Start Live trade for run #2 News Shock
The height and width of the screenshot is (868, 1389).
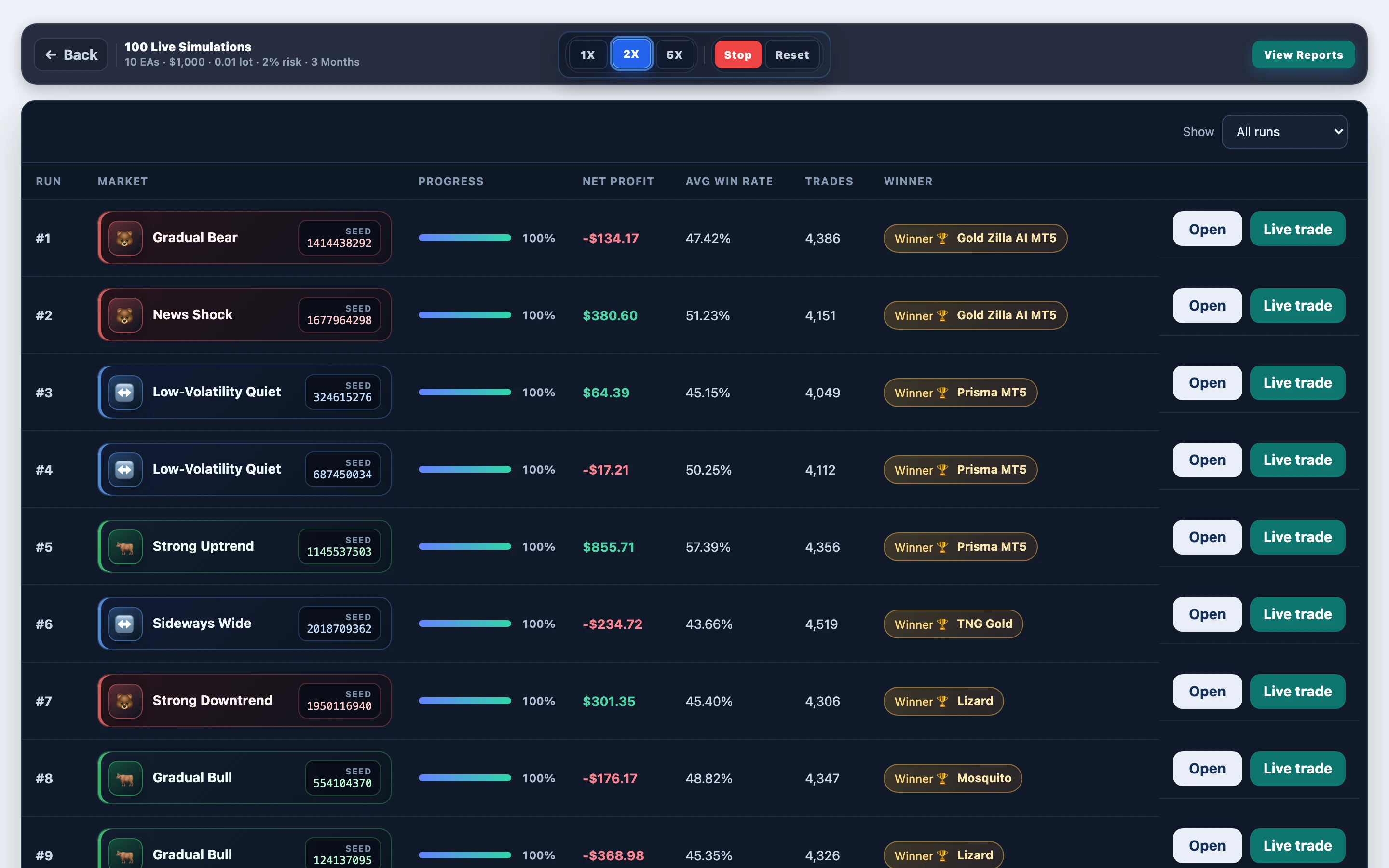click(x=1297, y=305)
